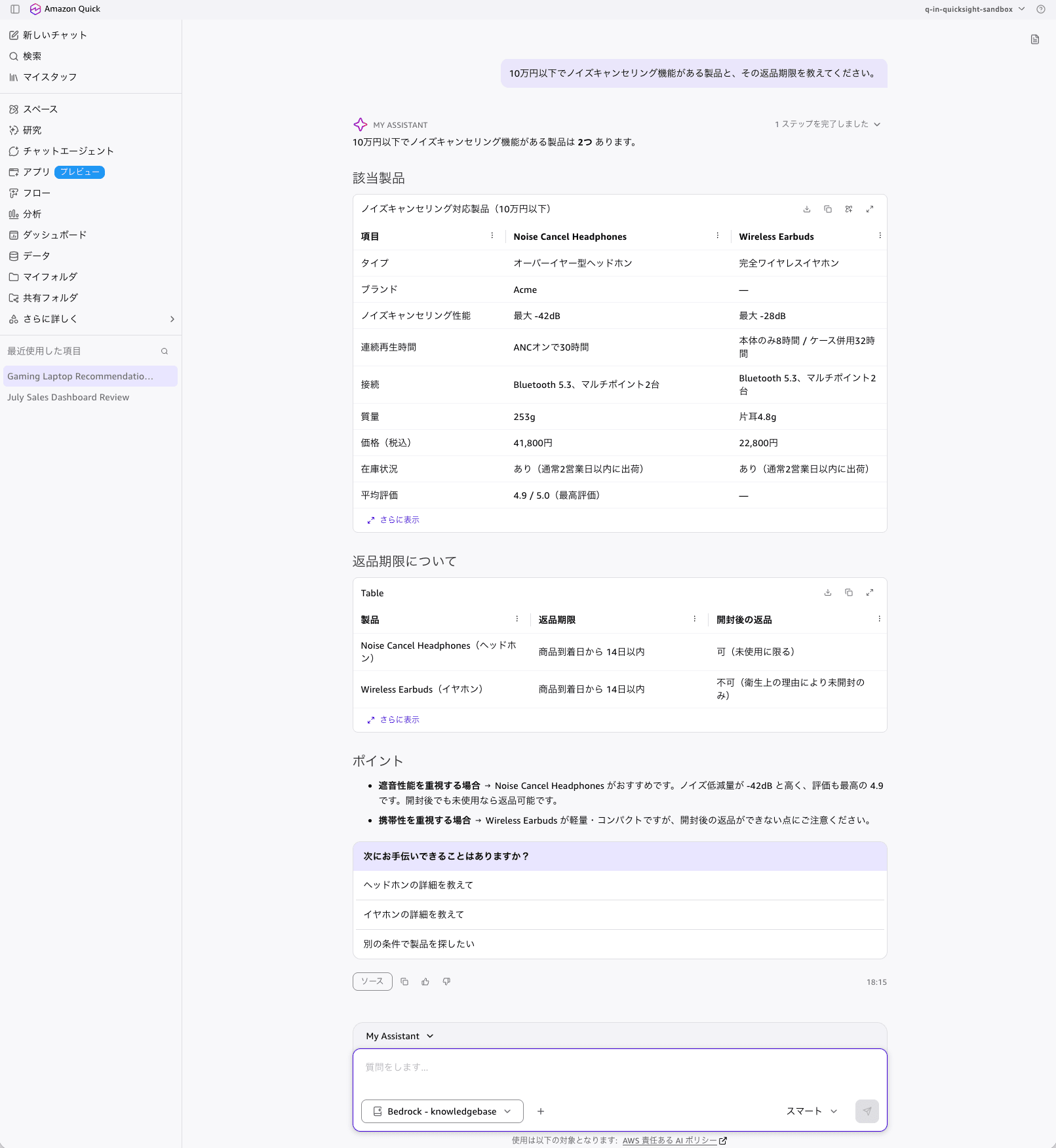The height and width of the screenshot is (1148, 1056).
Task: Open column menu for Noise Cancel Headphones header
Action: [718, 236]
